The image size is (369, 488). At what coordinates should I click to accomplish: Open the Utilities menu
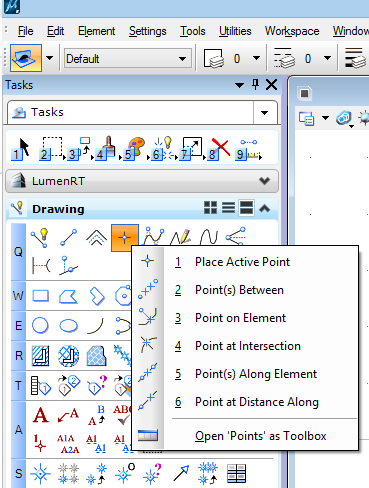point(235,31)
